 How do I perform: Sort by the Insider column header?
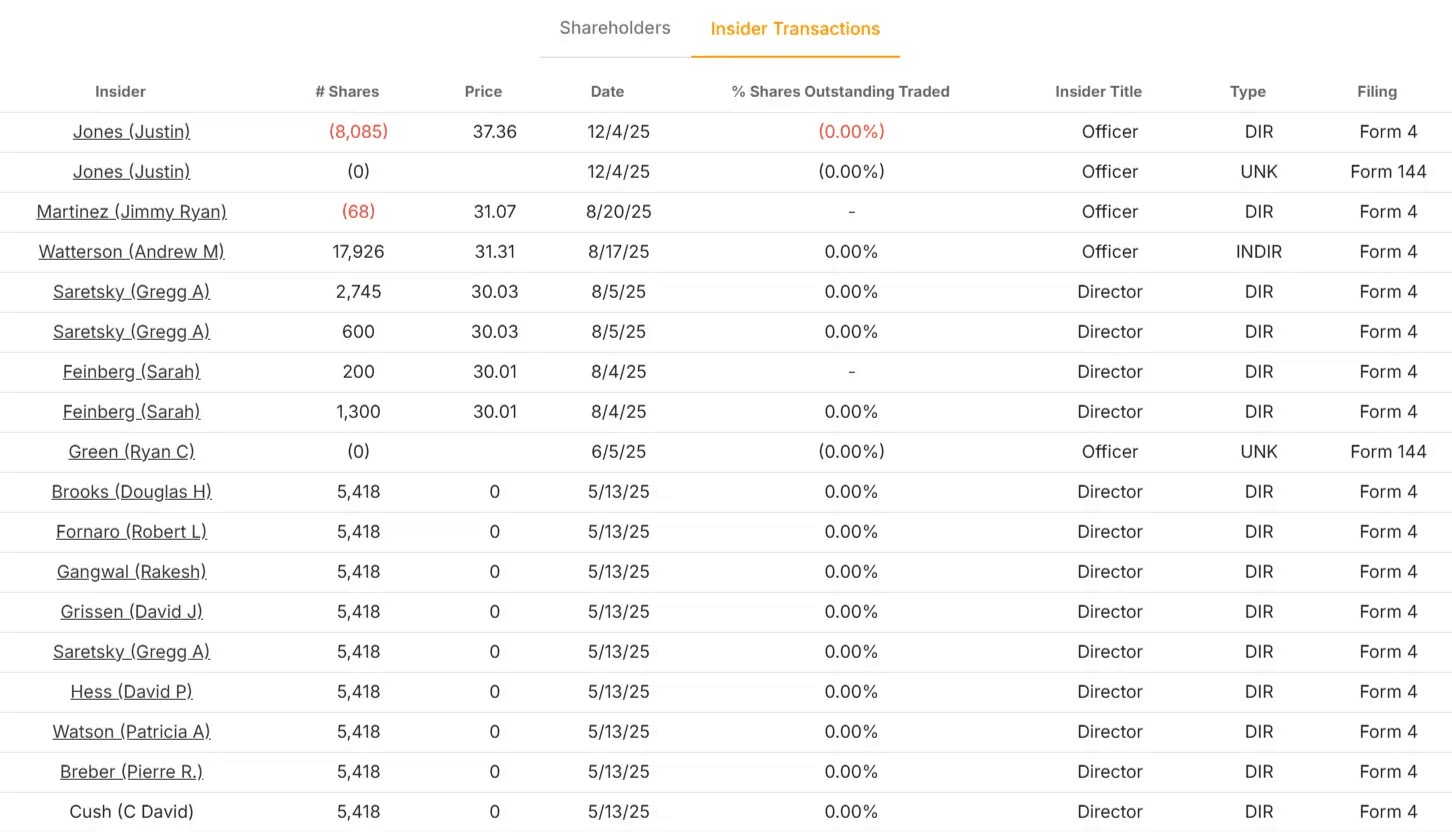click(x=120, y=91)
